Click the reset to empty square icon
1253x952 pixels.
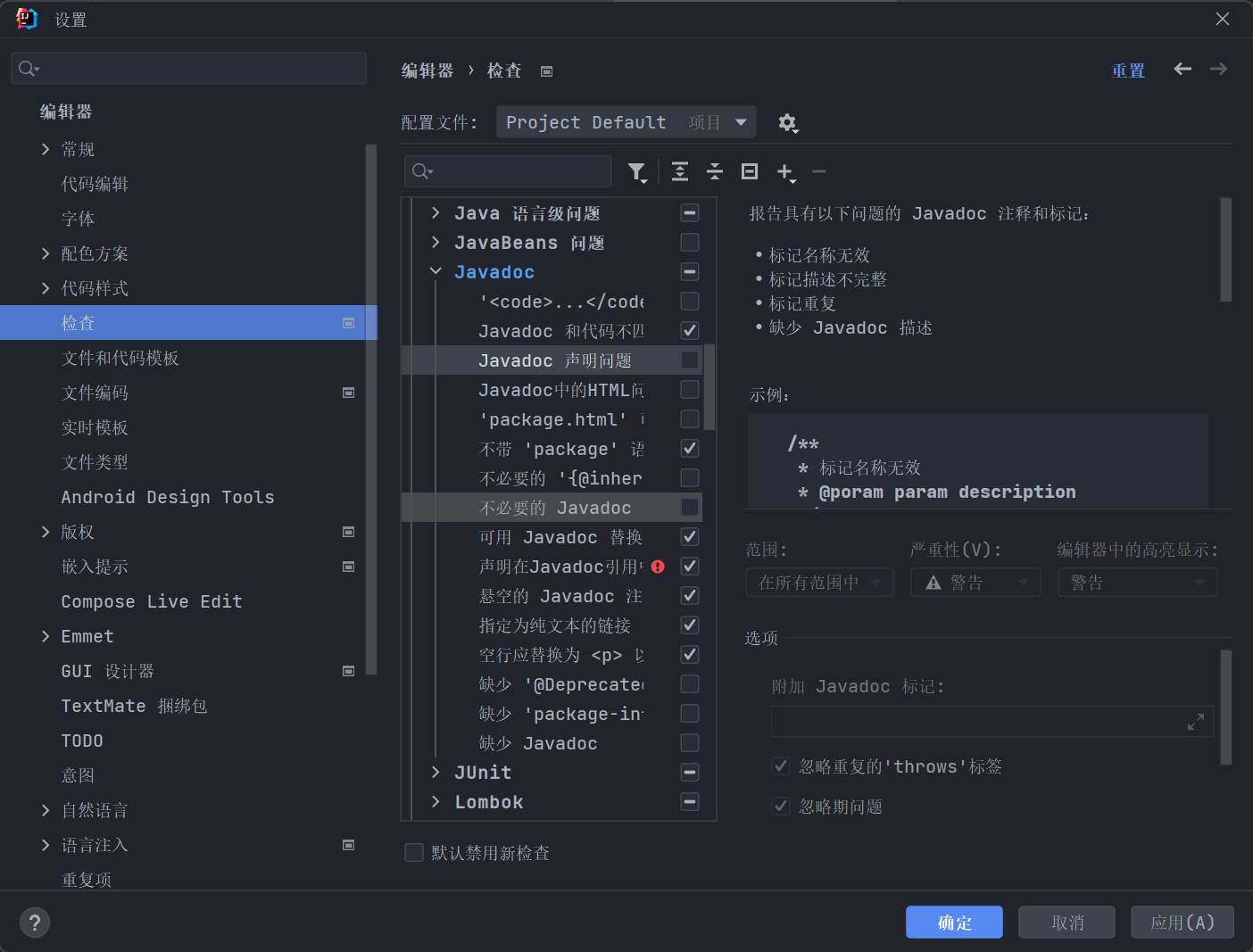[750, 171]
